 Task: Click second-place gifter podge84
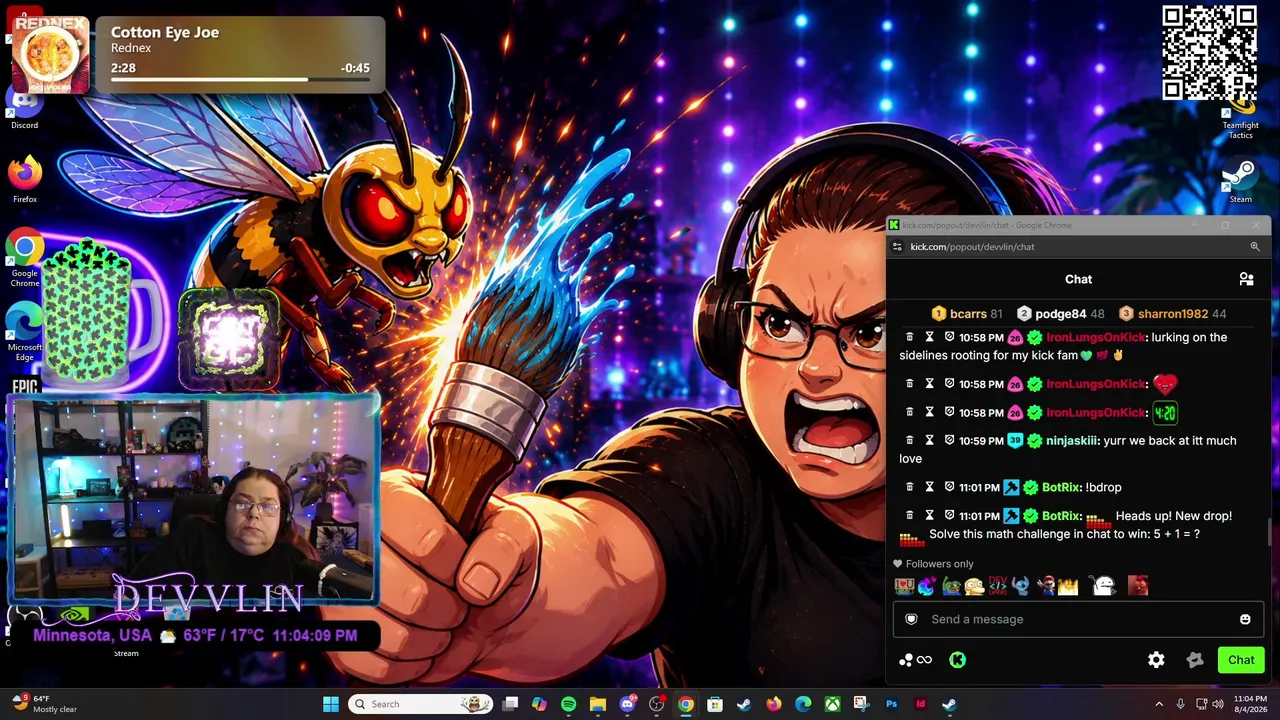[x=1060, y=314]
